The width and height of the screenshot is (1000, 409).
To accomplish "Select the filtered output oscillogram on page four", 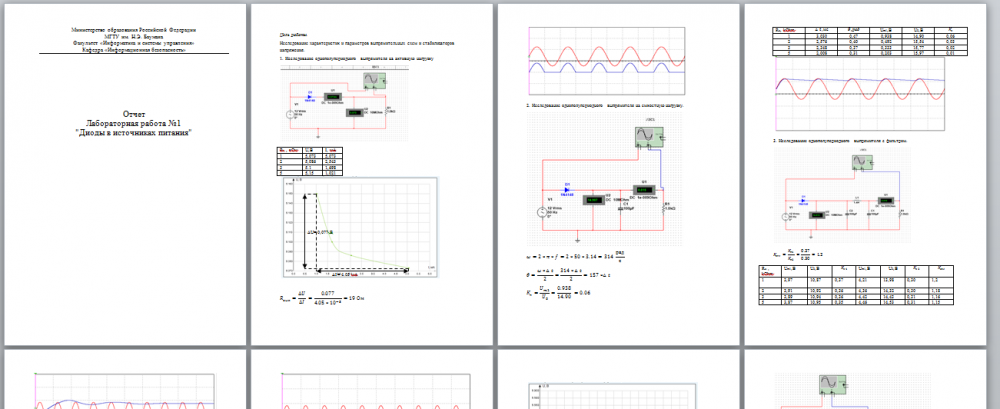I will pyautogui.click(x=859, y=94).
